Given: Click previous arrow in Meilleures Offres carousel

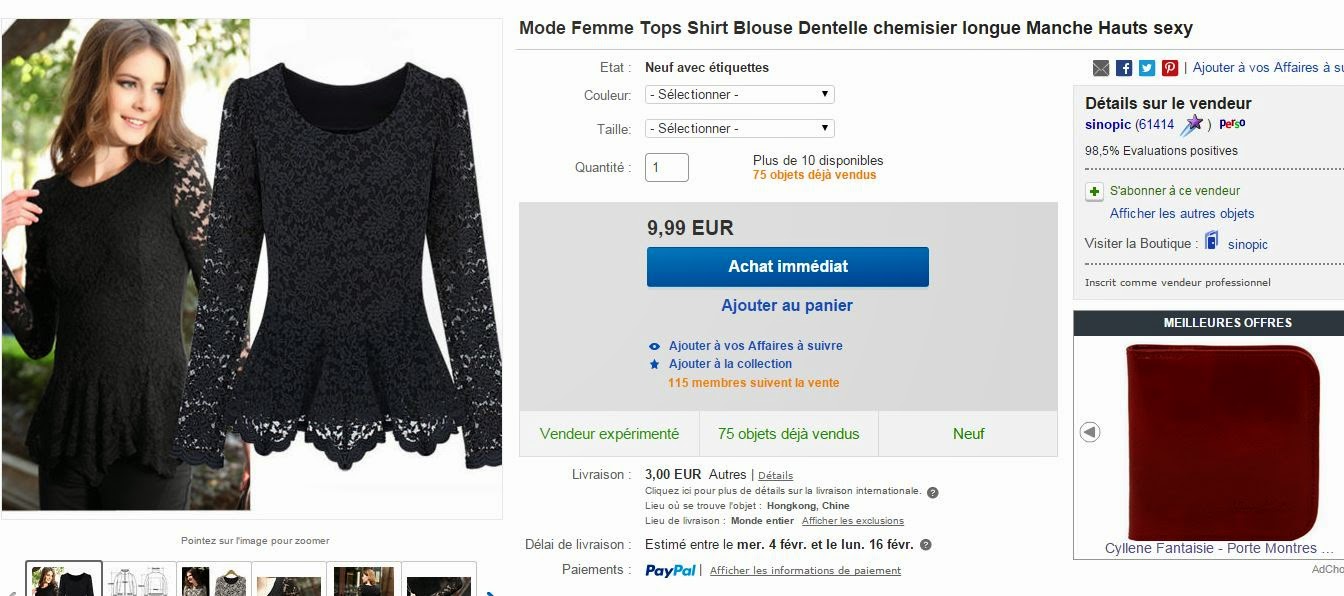Looking at the screenshot, I should tap(1090, 432).
